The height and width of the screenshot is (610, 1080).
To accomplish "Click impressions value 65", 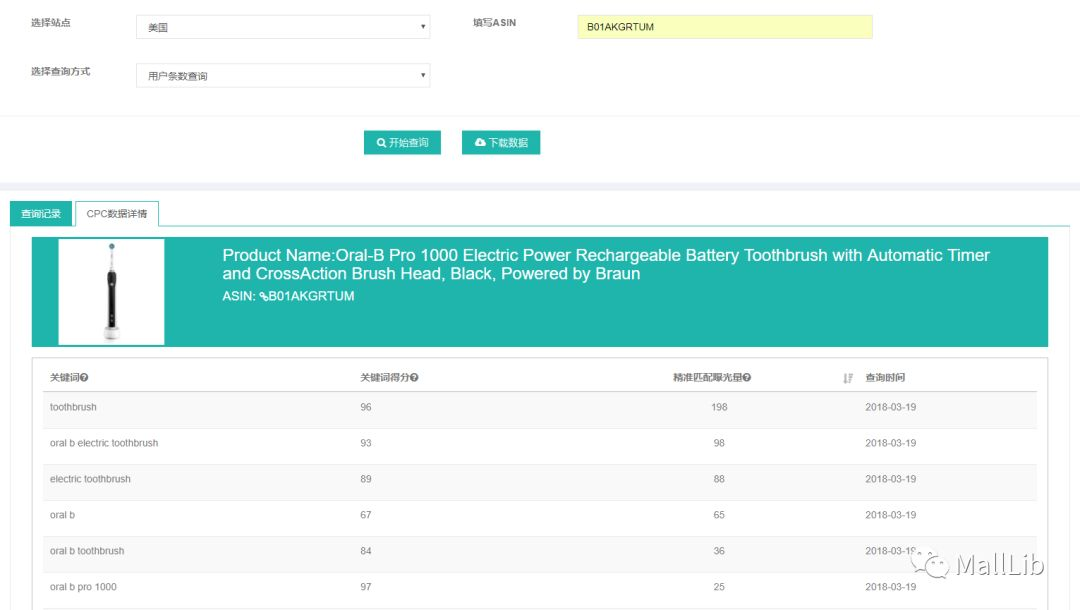I will click(719, 514).
